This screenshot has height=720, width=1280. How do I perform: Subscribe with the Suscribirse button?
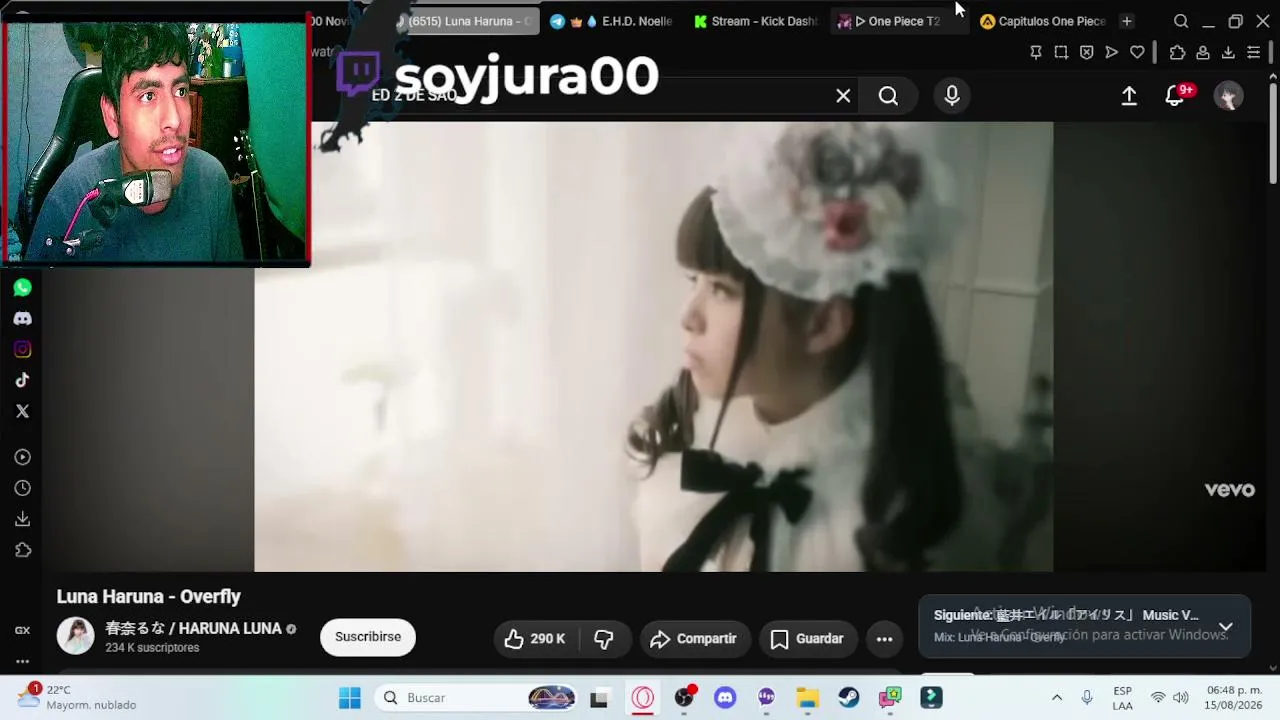368,637
